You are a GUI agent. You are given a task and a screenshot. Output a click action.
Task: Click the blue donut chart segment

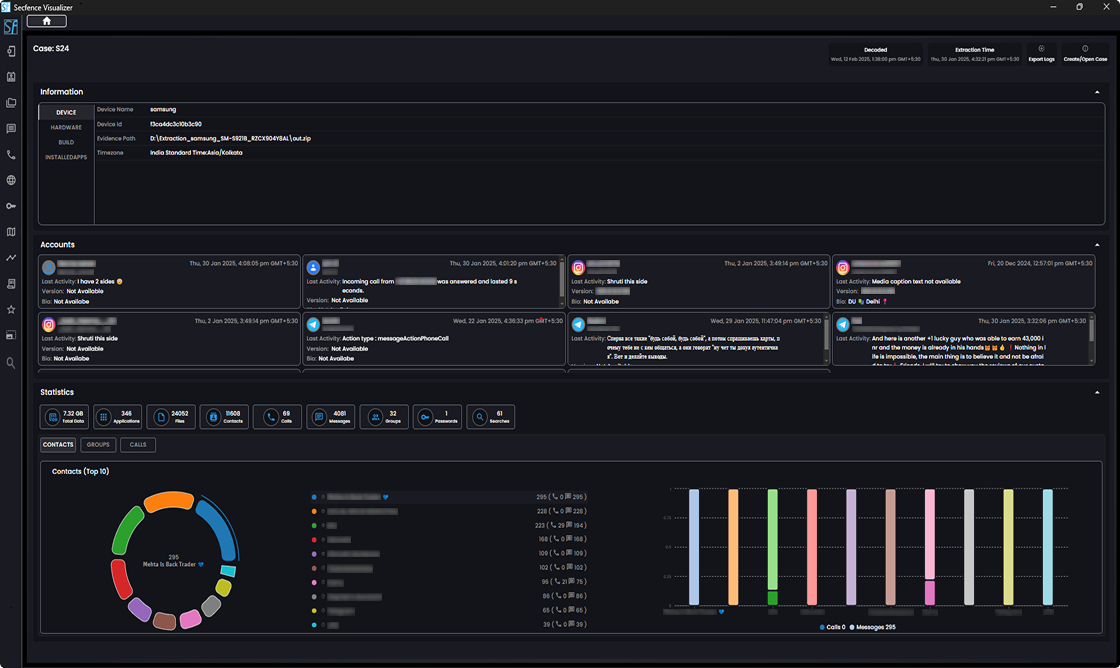[x=217, y=529]
